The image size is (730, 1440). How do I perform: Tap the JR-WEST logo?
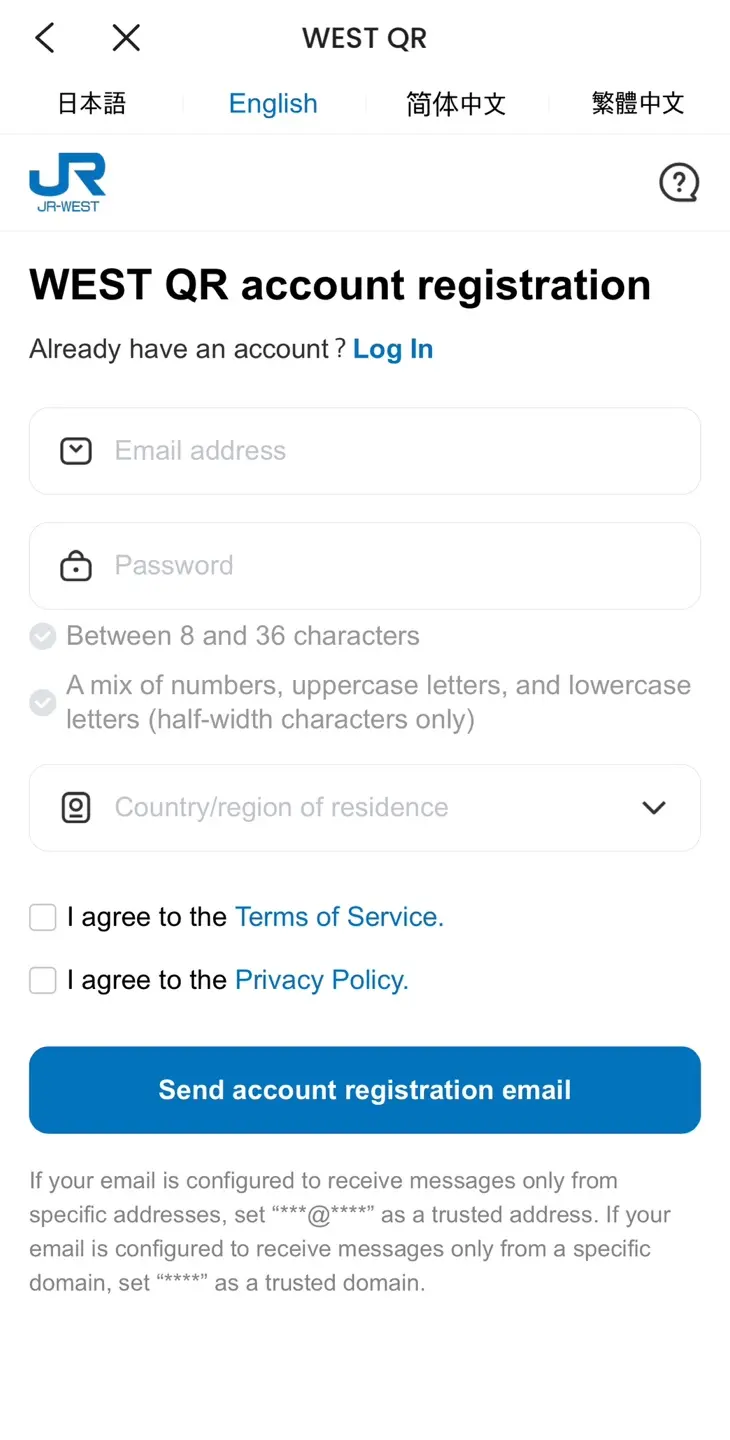point(67,182)
